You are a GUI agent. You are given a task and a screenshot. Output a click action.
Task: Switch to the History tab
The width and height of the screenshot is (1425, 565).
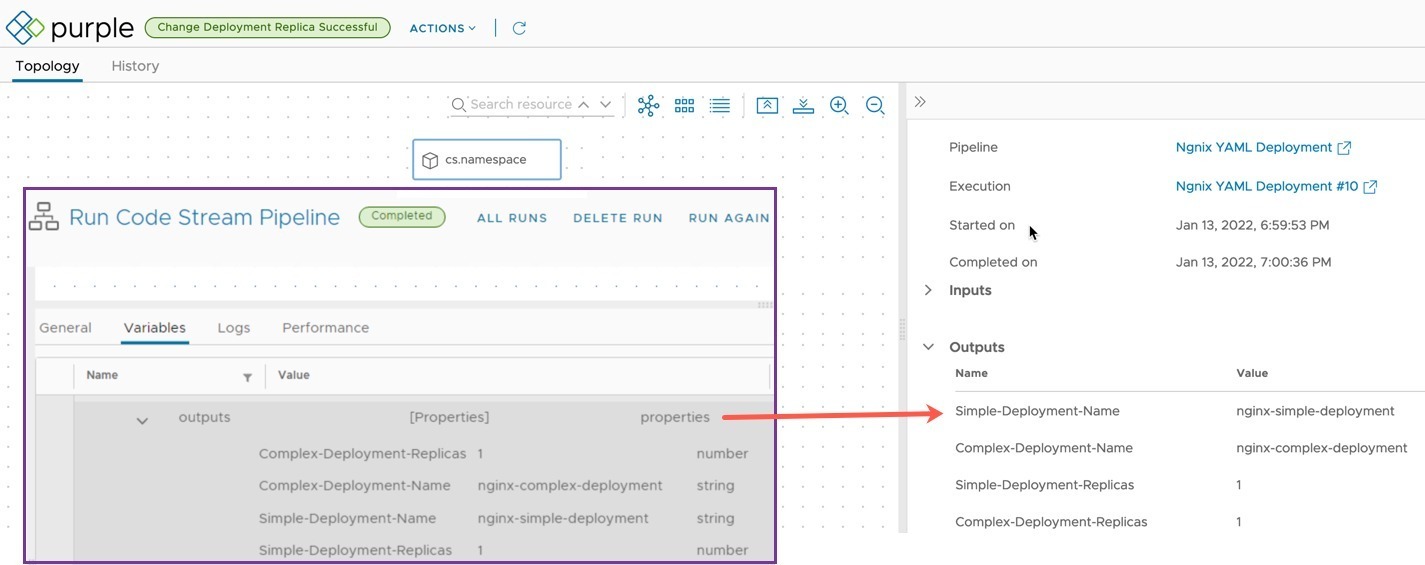click(x=135, y=66)
